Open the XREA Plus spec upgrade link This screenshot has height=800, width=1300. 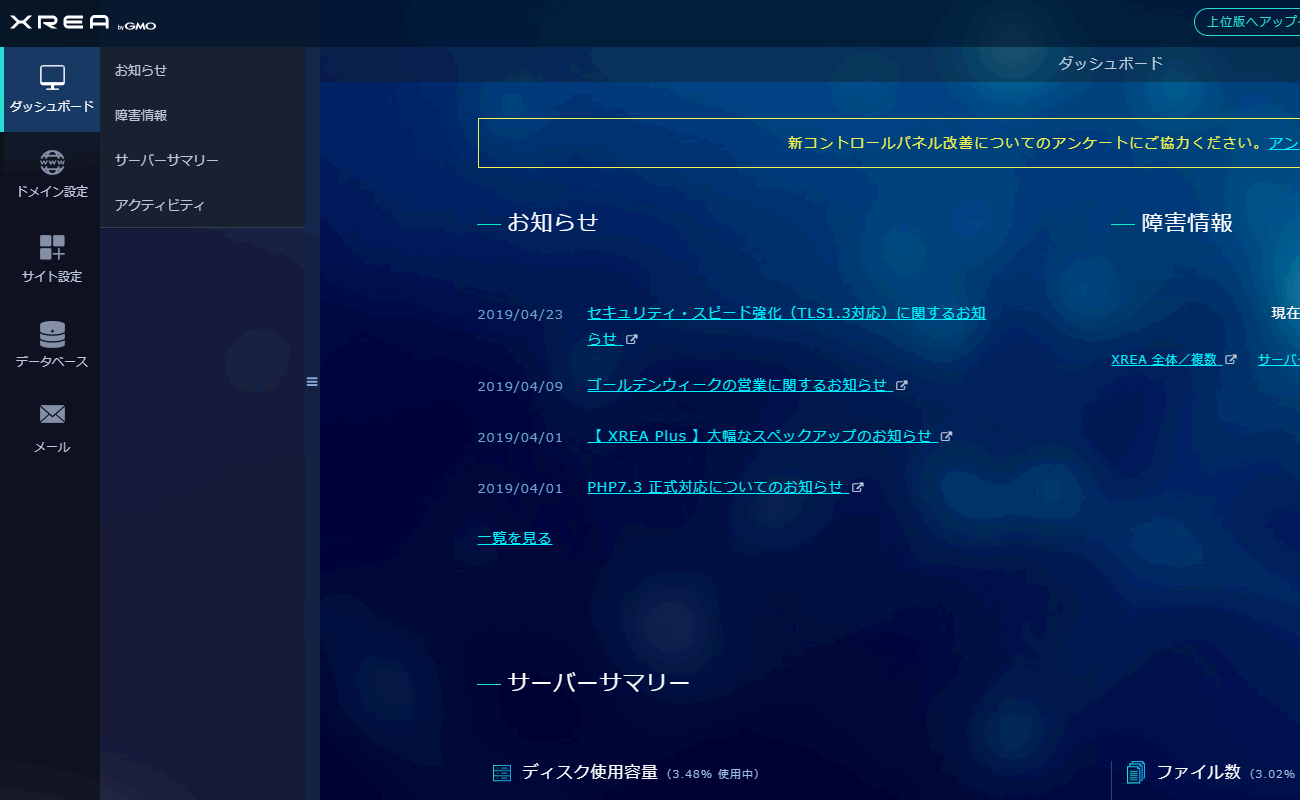759,436
